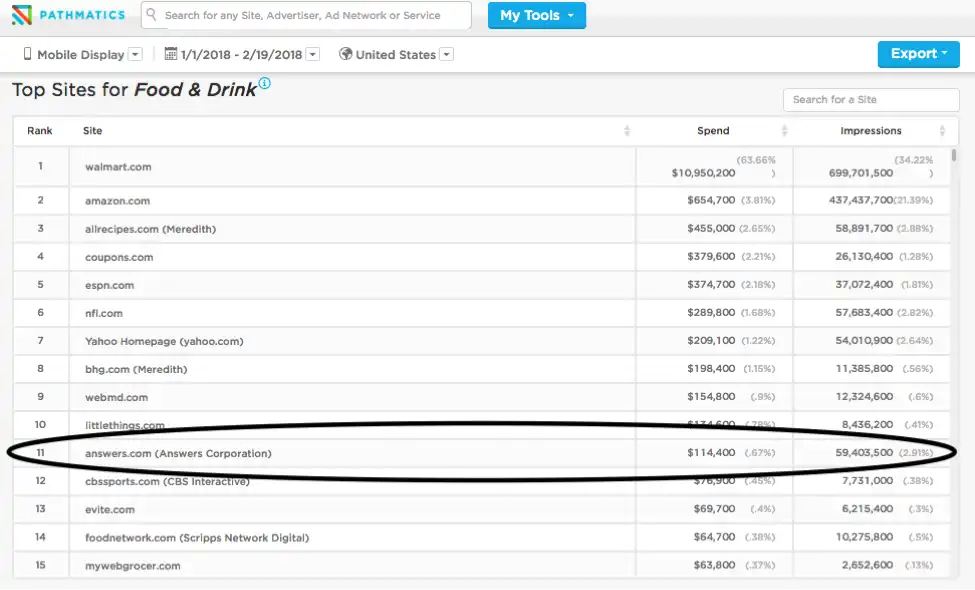975x590 pixels.
Task: Click the globe icon beside United States
Action: tap(345, 54)
